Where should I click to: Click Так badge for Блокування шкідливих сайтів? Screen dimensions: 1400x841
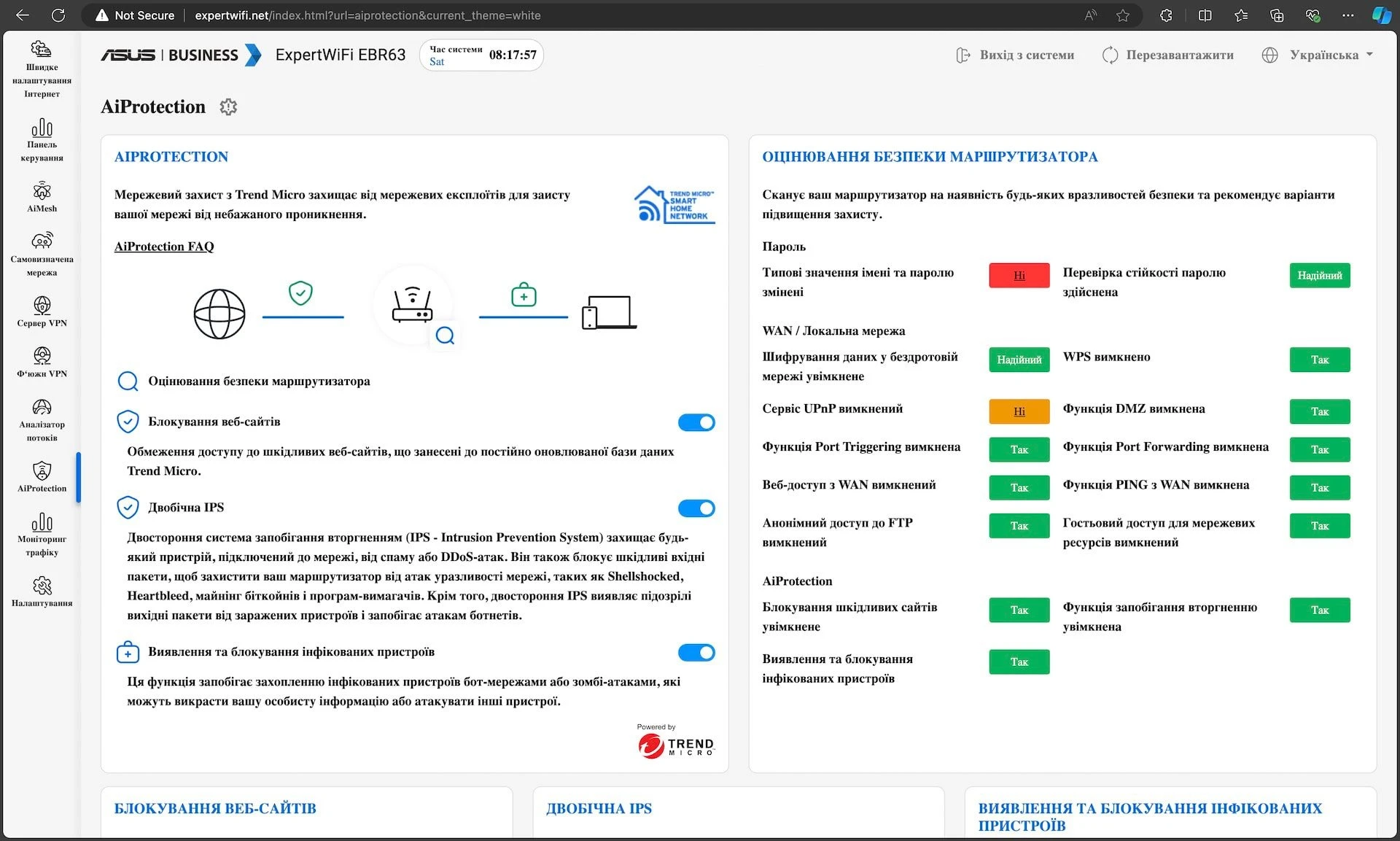[1019, 611]
